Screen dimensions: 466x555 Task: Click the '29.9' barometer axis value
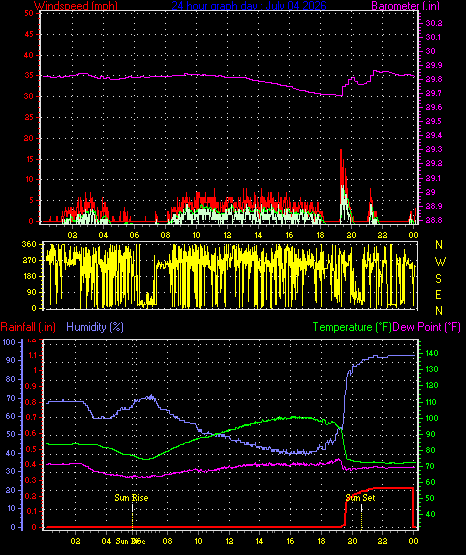click(x=434, y=65)
